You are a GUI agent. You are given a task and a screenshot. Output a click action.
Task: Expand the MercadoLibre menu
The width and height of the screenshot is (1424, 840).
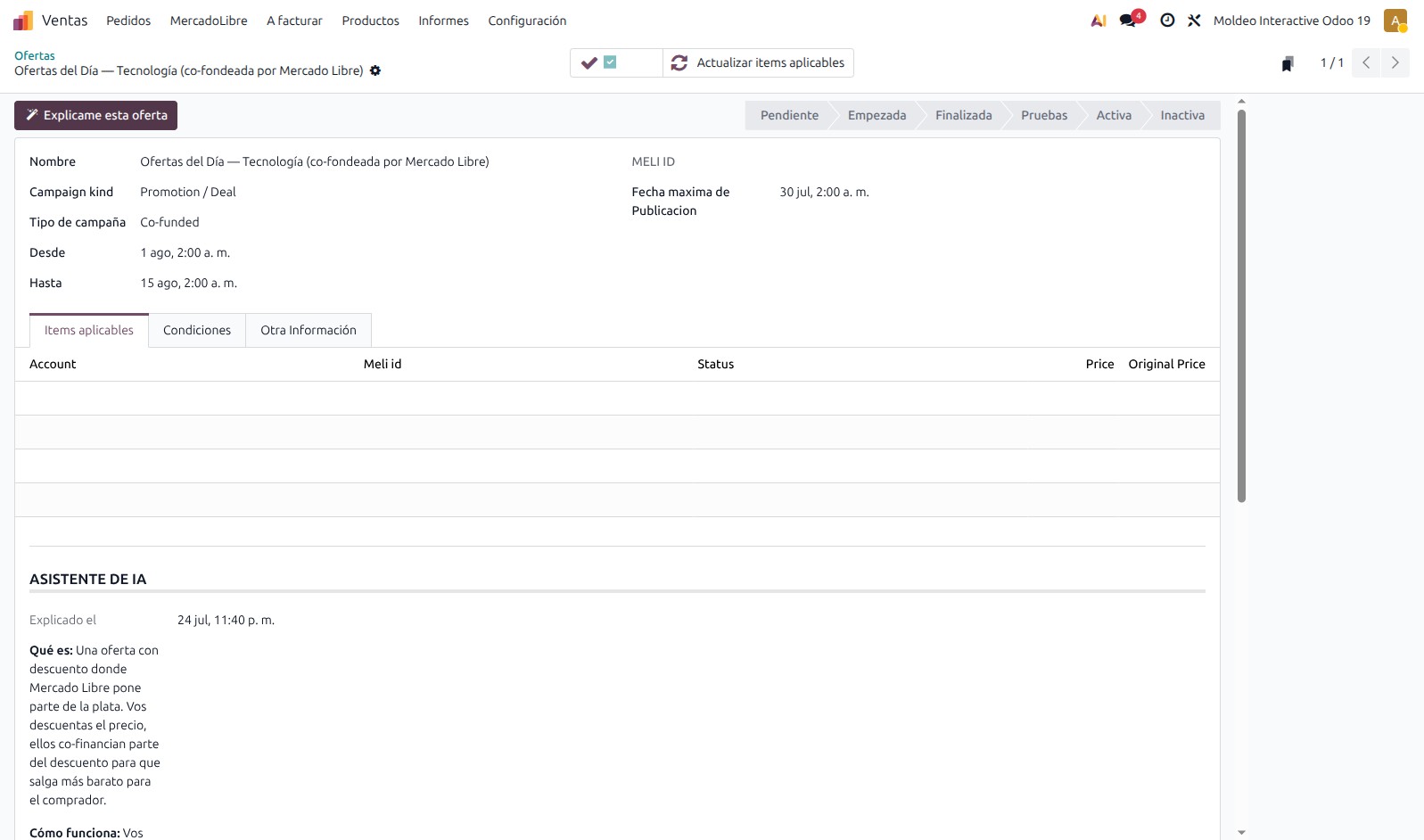(209, 21)
